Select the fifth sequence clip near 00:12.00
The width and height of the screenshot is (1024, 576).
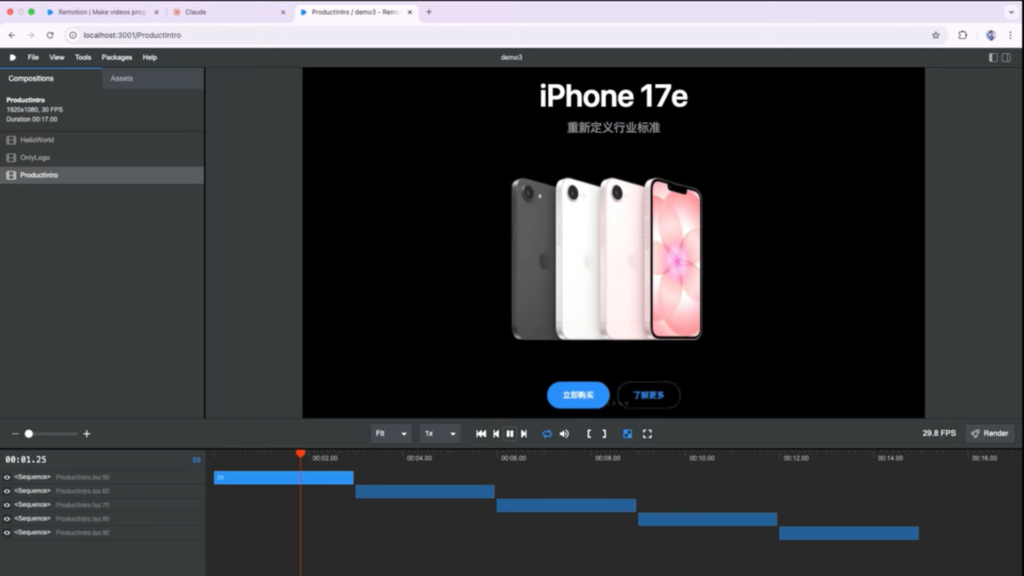tap(849, 533)
